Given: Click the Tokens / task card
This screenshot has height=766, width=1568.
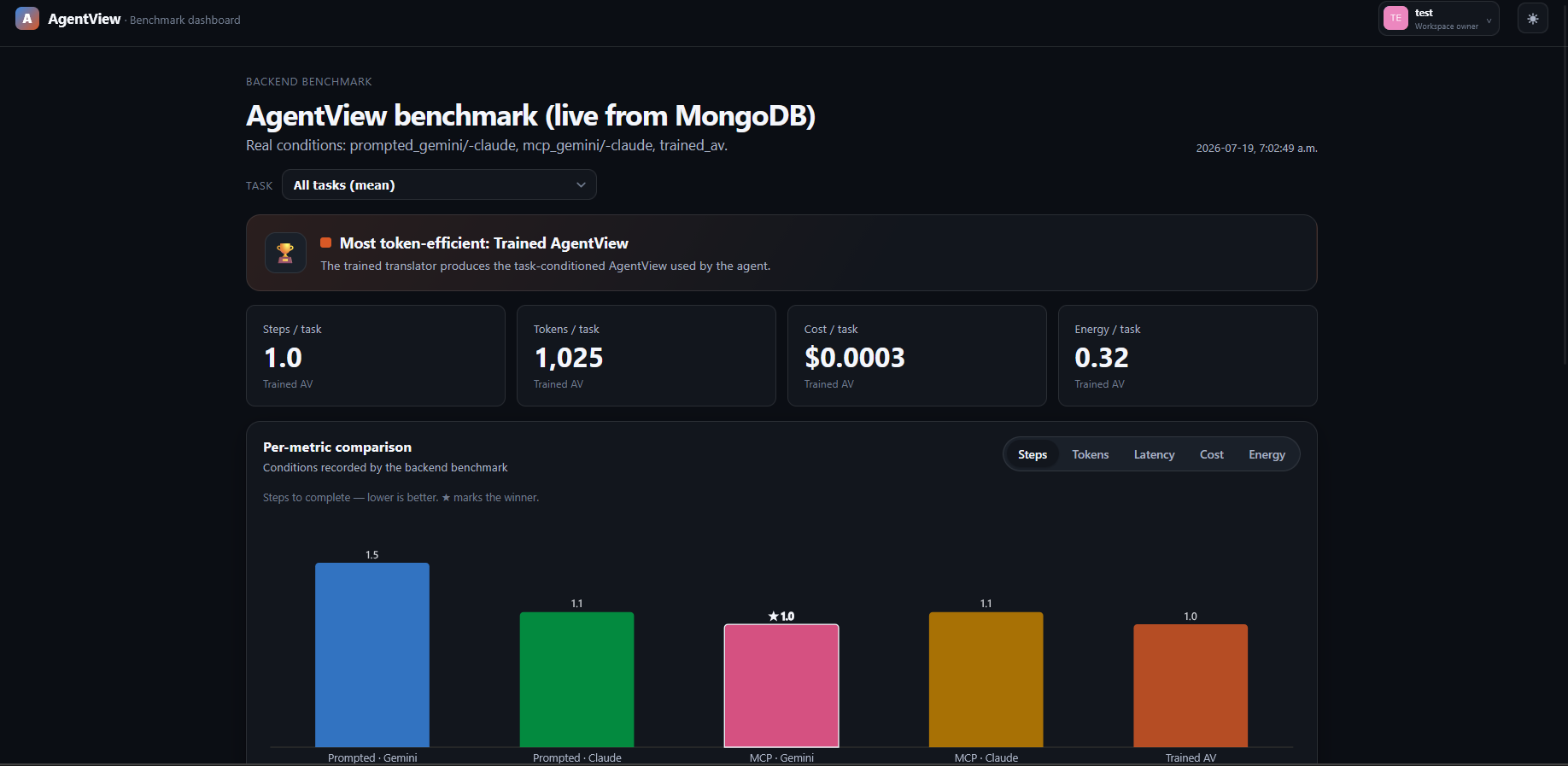Looking at the screenshot, I should pos(647,355).
